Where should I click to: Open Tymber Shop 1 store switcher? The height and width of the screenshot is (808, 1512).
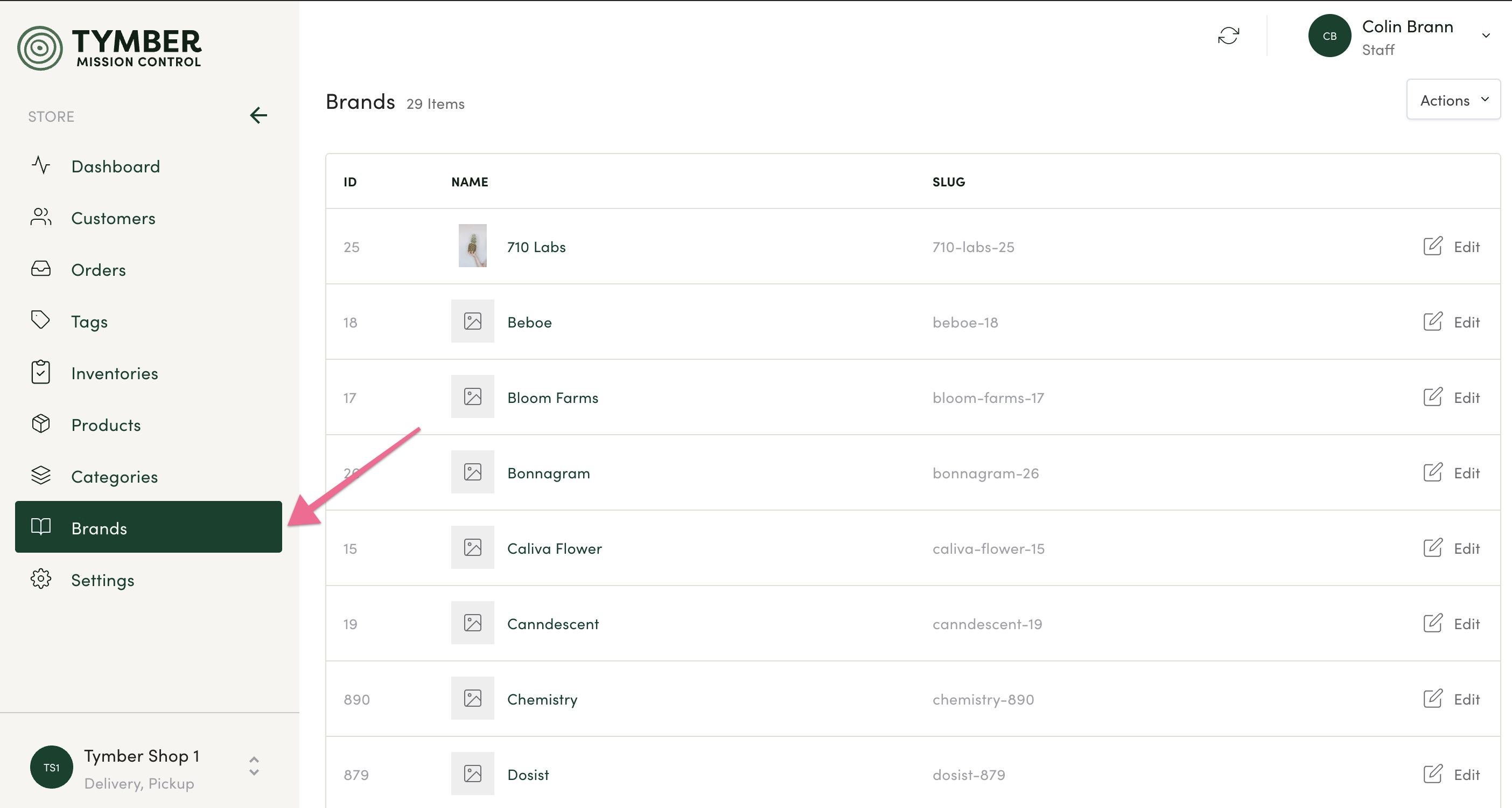click(254, 767)
